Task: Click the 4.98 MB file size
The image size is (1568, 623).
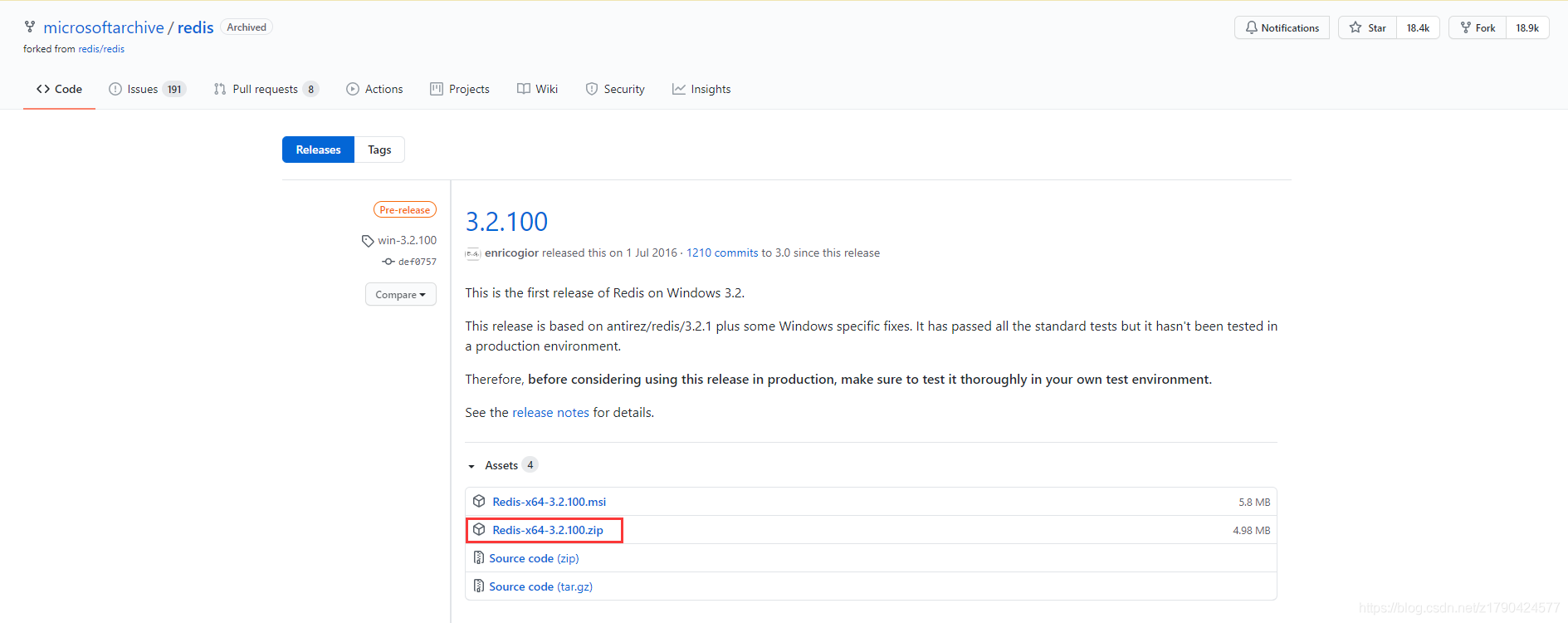Action: point(1251,530)
